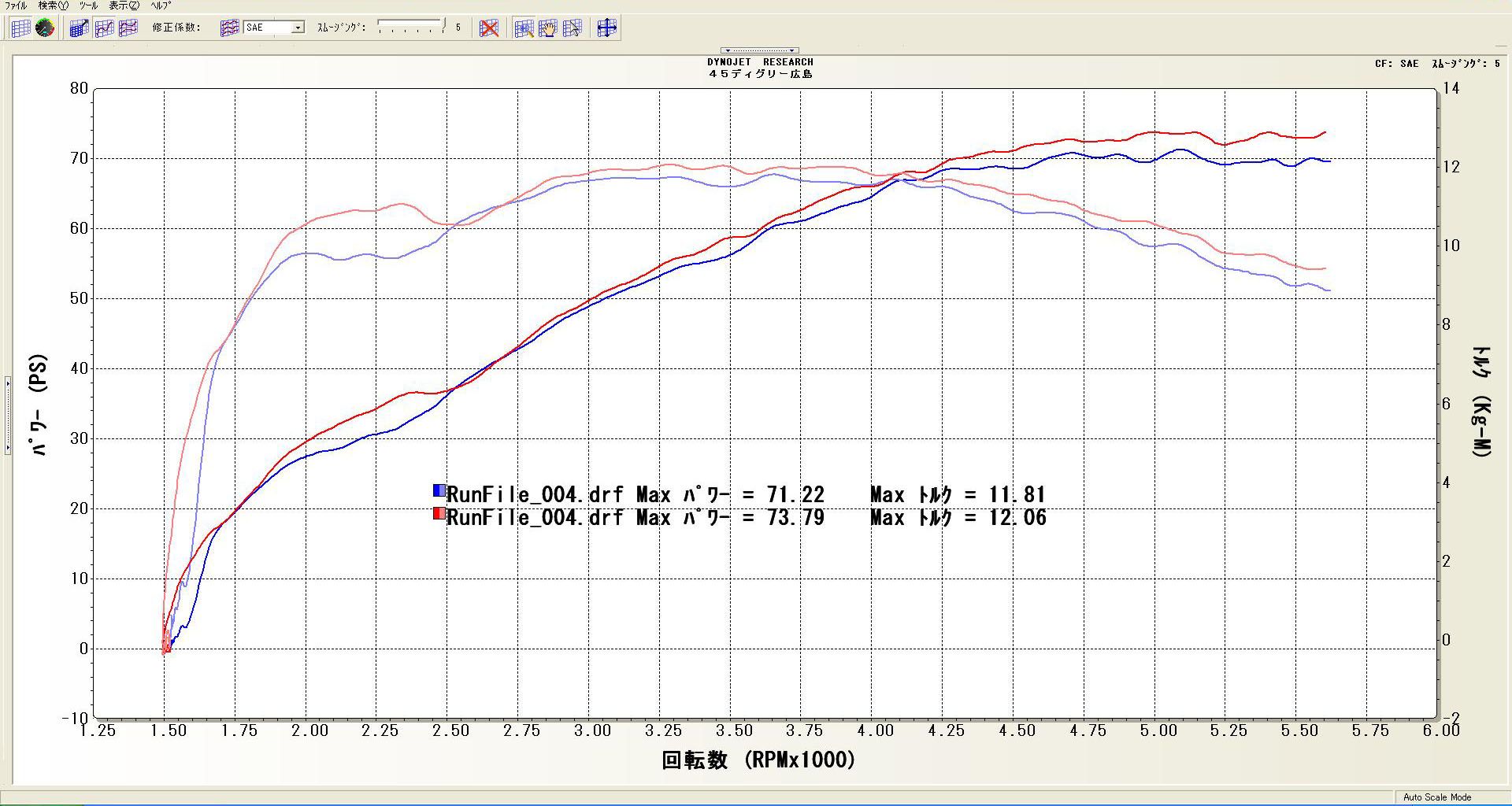
Task: Open the gauge dial view icon
Action: pyautogui.click(x=45, y=28)
